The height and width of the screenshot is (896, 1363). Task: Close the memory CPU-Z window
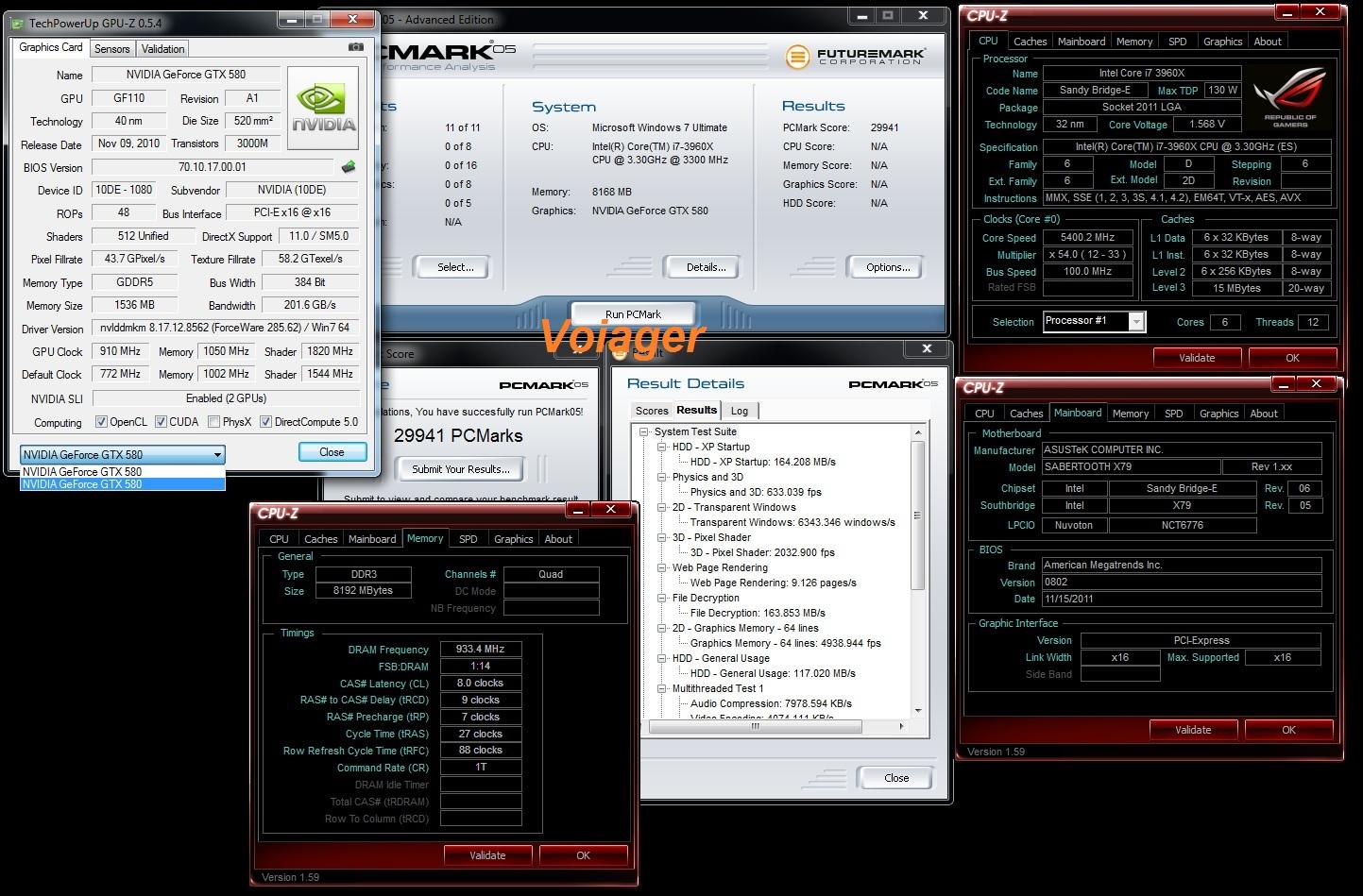click(x=610, y=510)
